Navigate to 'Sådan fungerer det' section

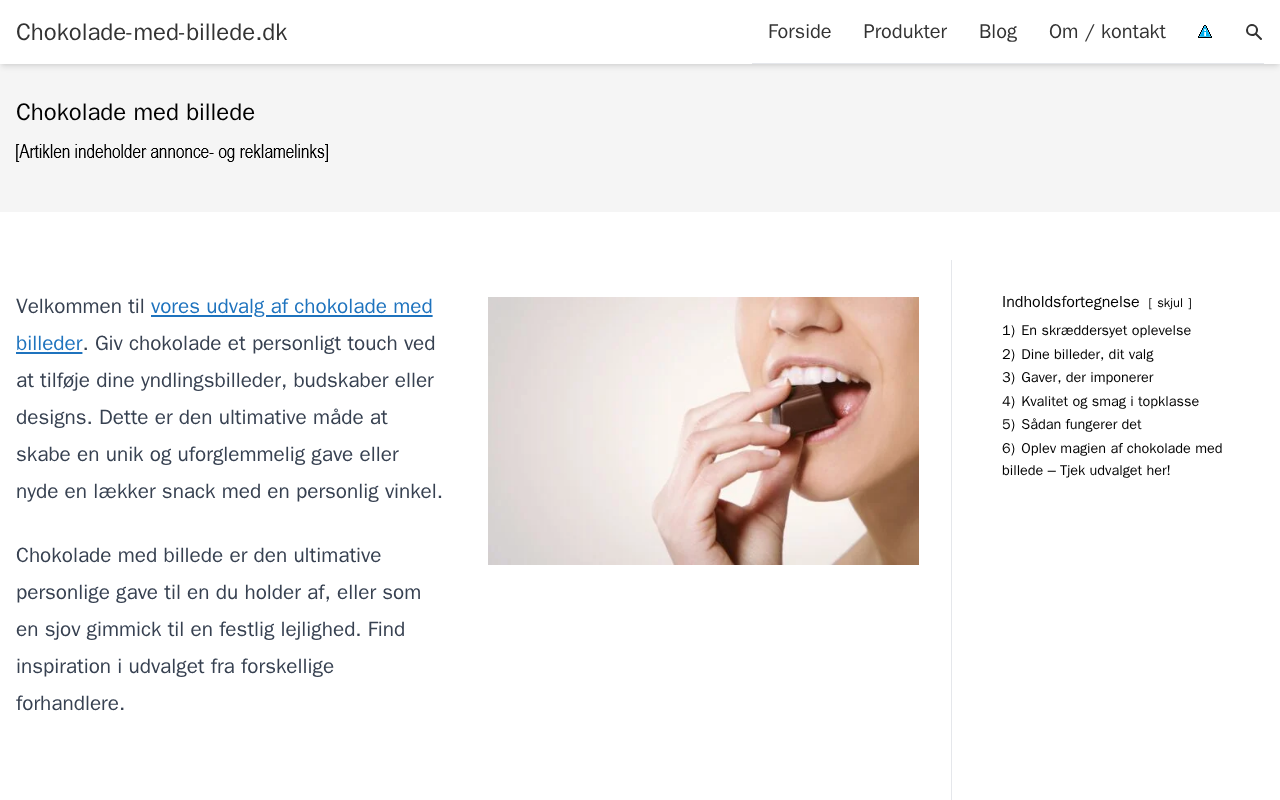pyautogui.click(x=1072, y=424)
